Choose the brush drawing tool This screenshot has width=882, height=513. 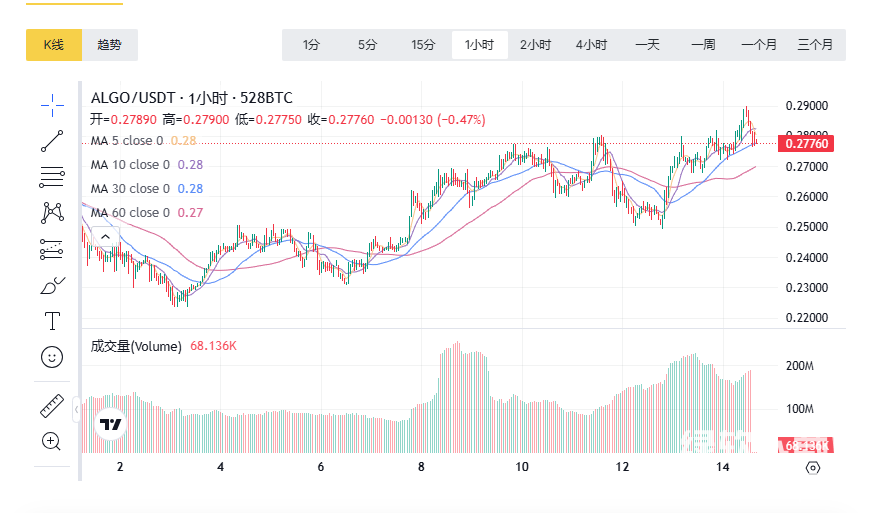coord(52,285)
